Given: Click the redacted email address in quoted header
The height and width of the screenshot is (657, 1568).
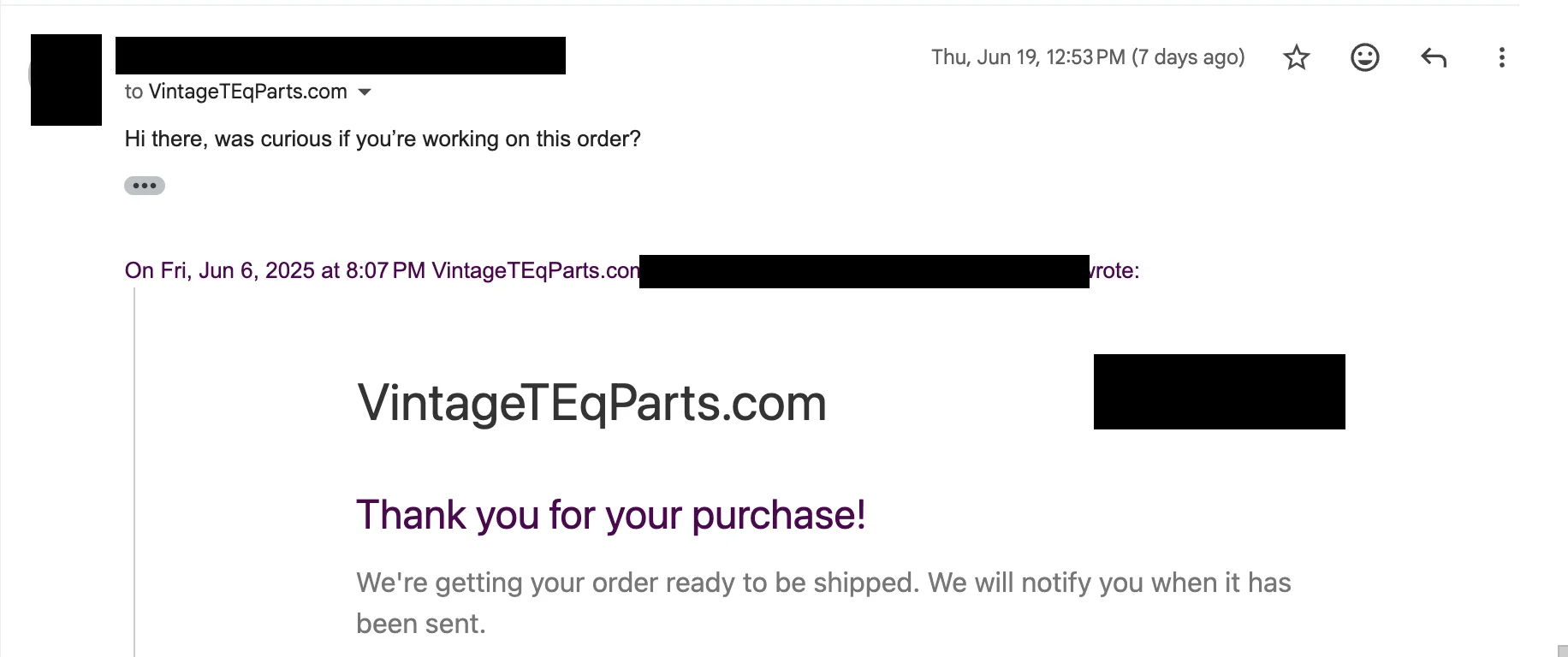Looking at the screenshot, I should coord(864,271).
